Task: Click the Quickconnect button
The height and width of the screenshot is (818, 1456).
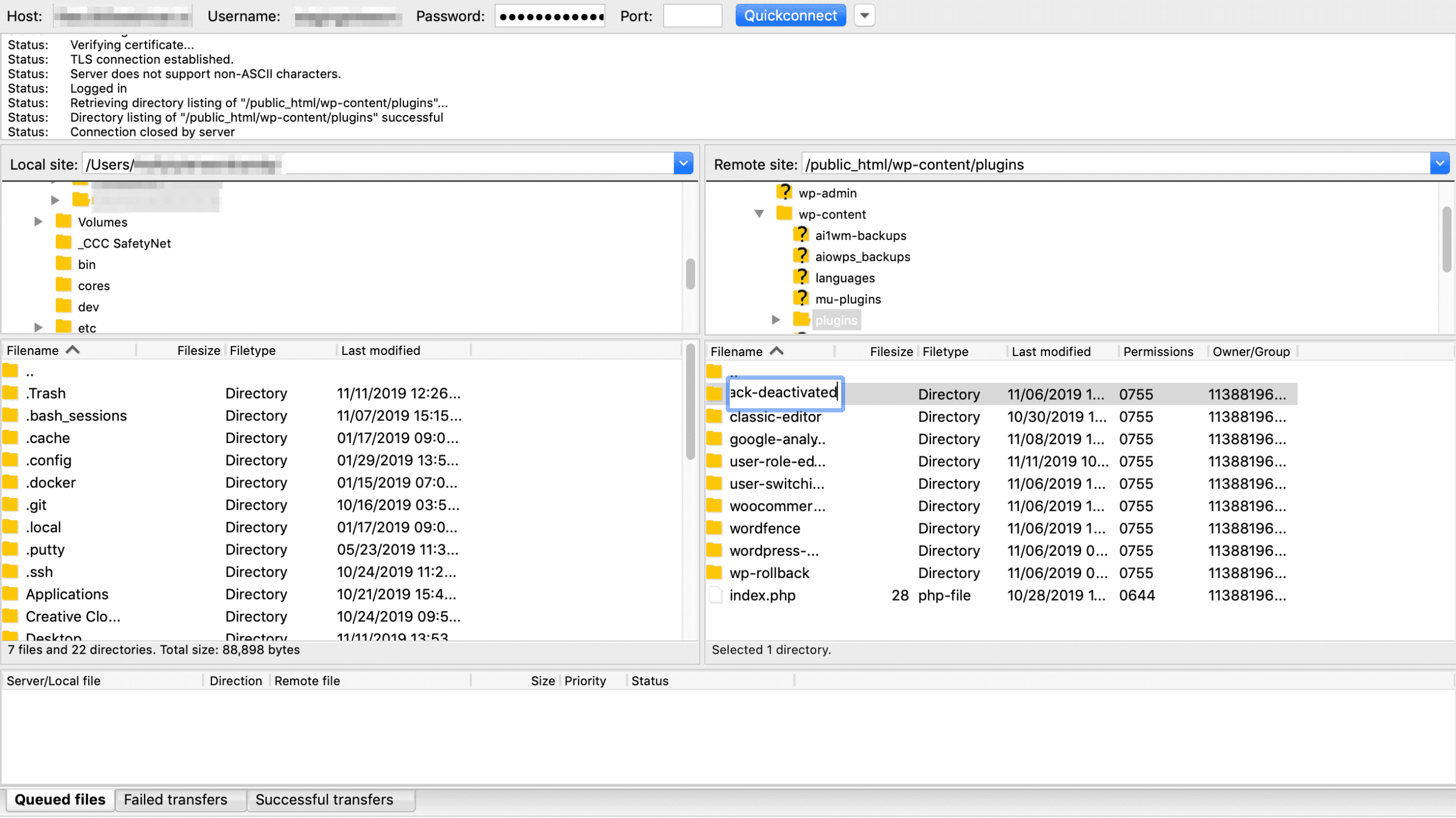Action: pyautogui.click(x=791, y=15)
